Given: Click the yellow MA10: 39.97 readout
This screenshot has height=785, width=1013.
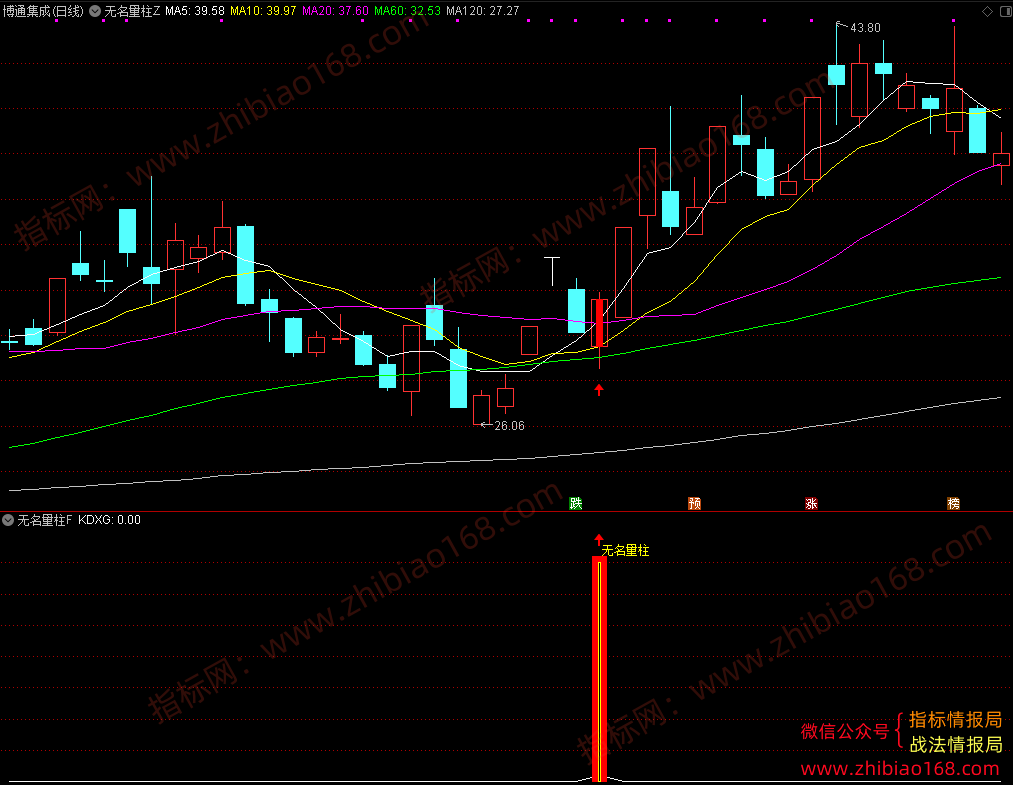Looking at the screenshot, I should [x=263, y=11].
